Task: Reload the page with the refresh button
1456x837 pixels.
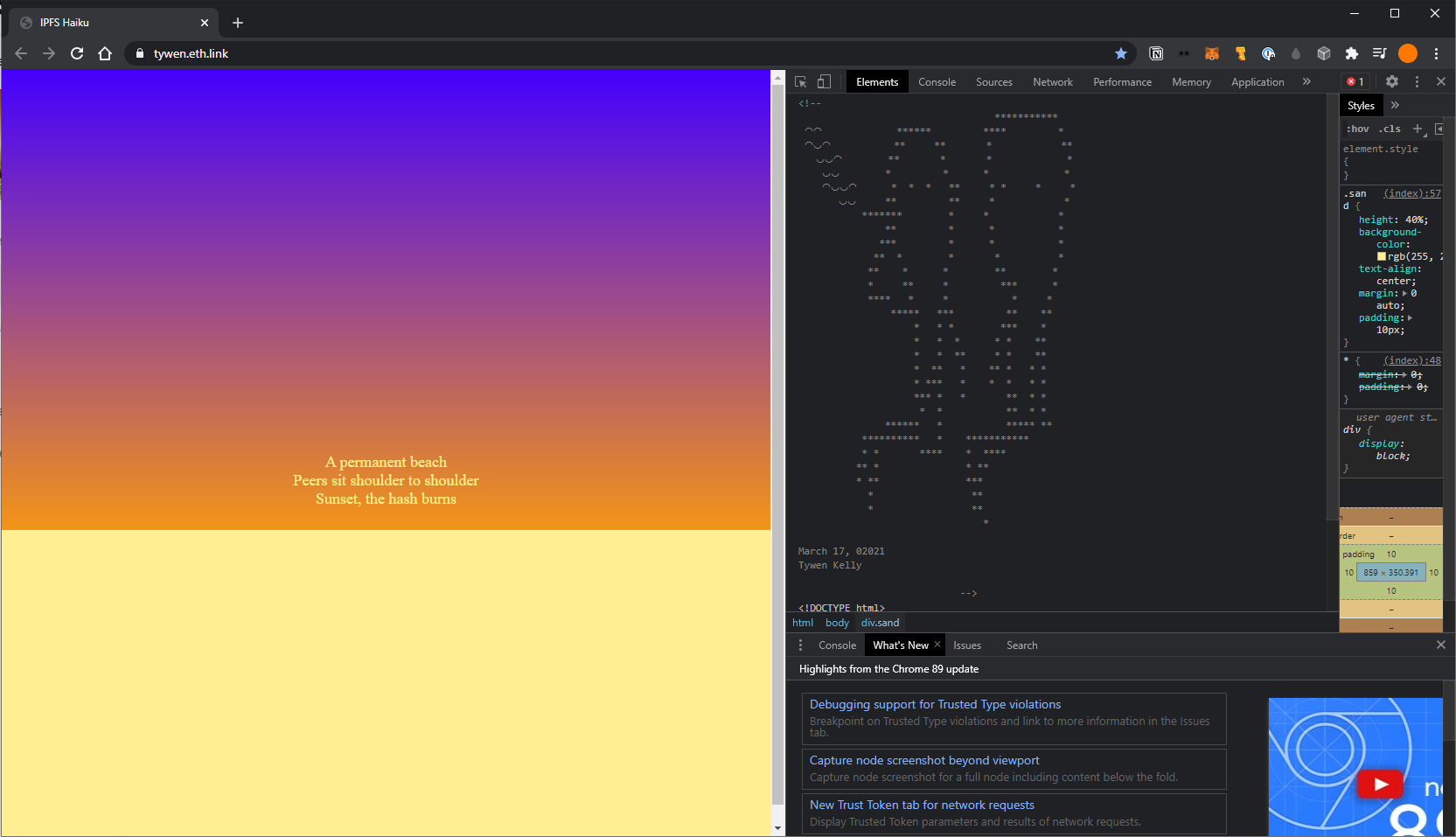Action: pos(77,53)
